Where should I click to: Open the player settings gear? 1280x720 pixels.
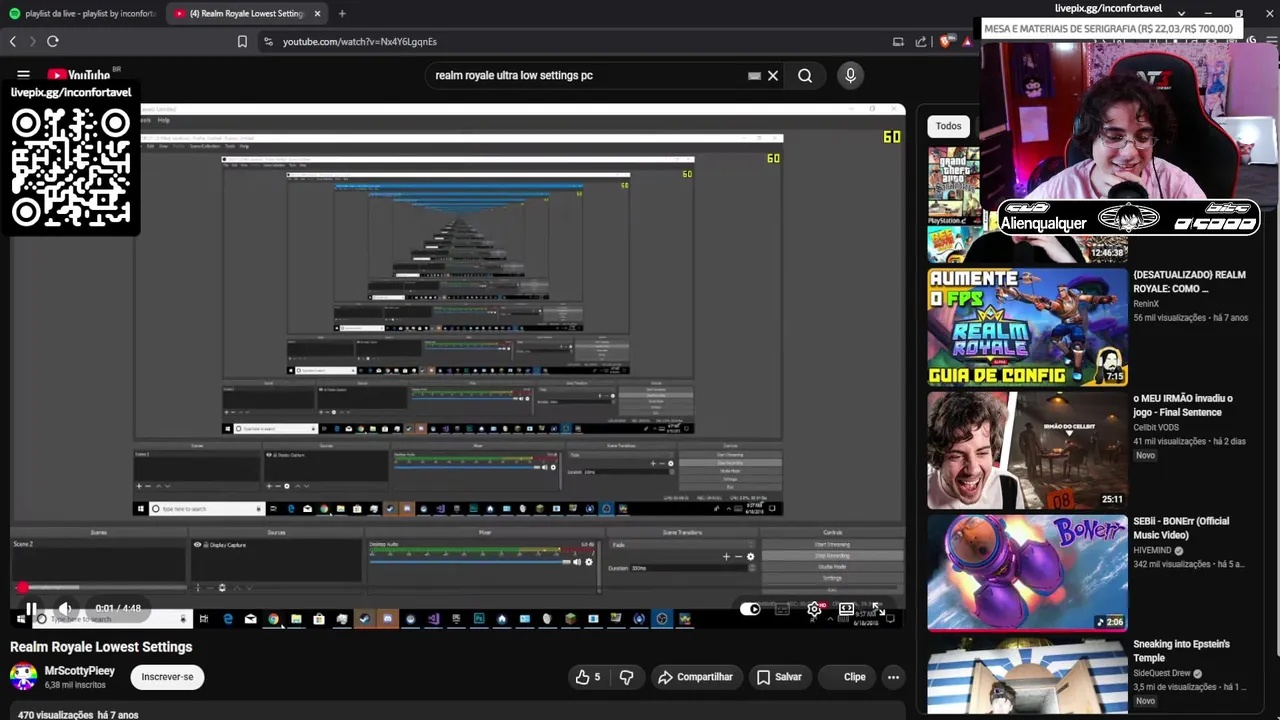815,609
